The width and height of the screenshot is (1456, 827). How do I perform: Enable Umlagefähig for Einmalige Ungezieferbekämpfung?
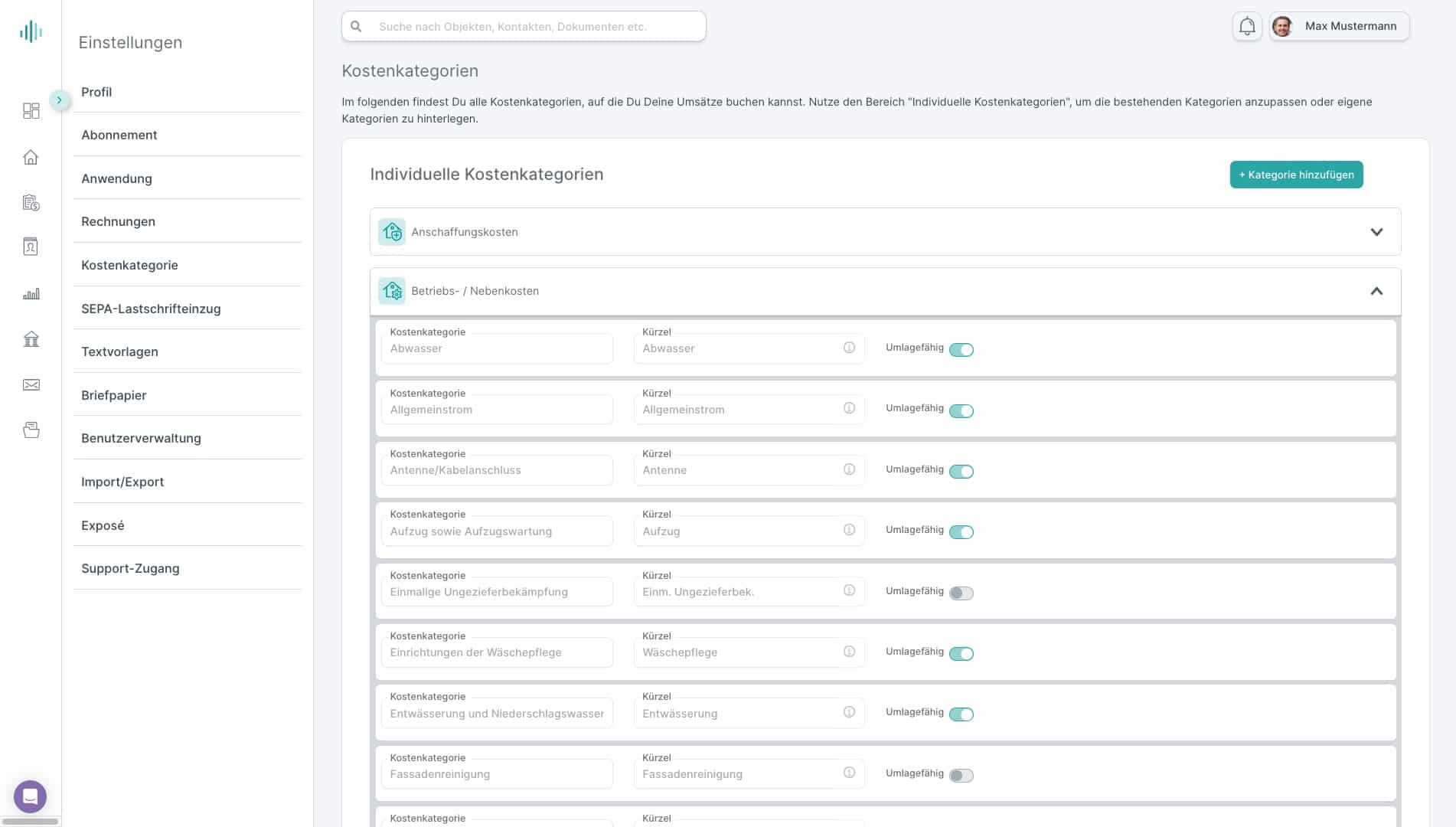[961, 593]
